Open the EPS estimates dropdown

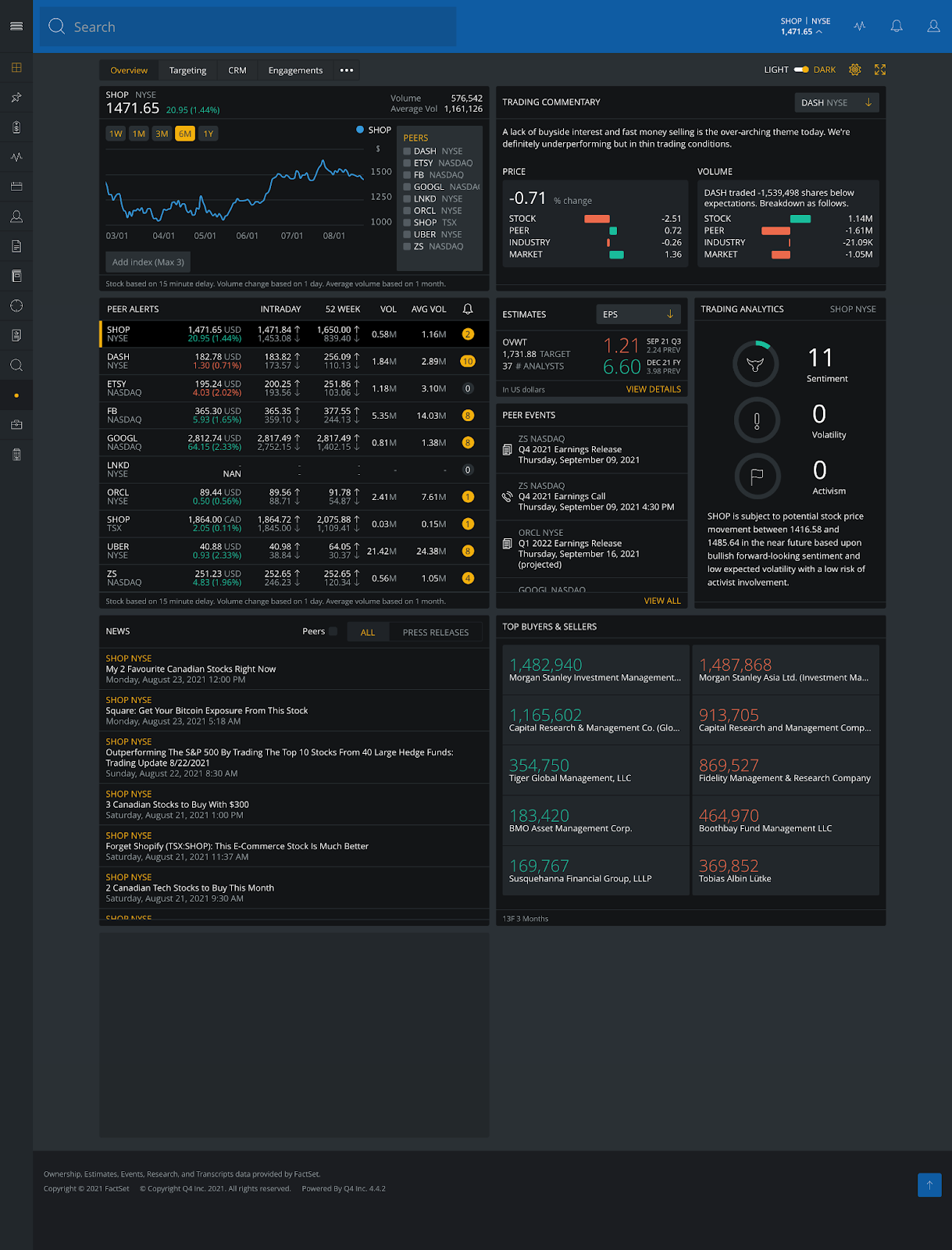[x=638, y=314]
